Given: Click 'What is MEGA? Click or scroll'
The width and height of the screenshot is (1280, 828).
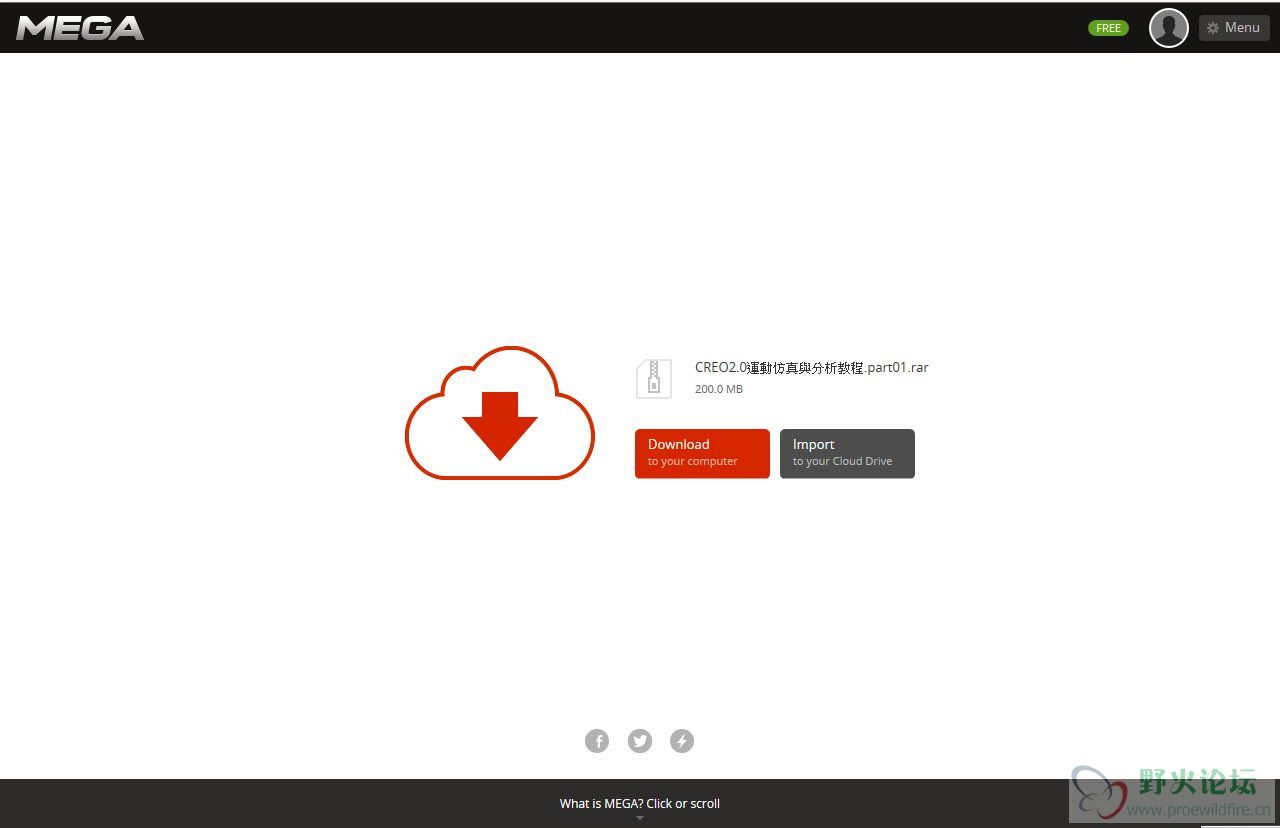Looking at the screenshot, I should point(640,804).
